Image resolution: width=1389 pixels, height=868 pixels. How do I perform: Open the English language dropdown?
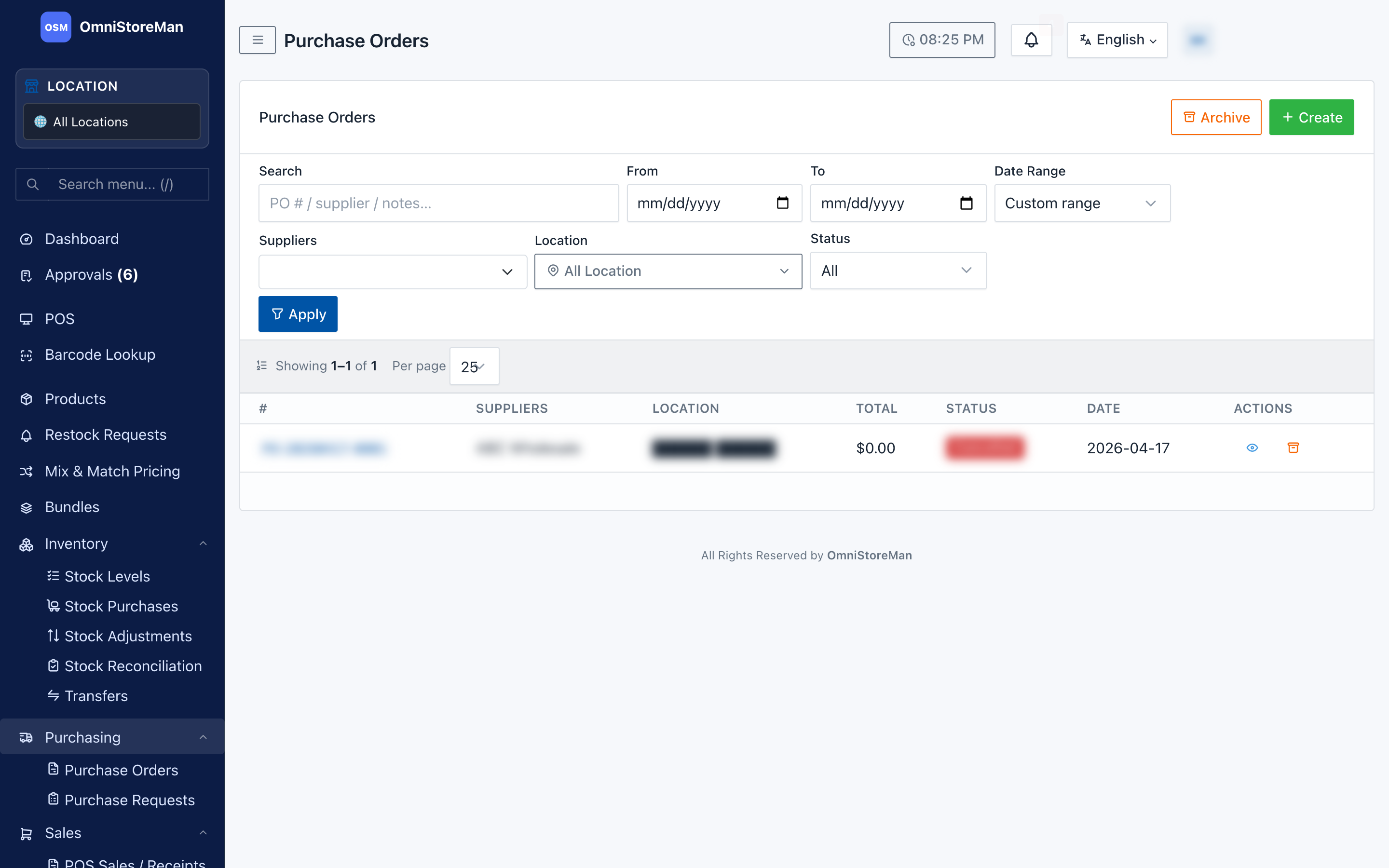click(1117, 40)
